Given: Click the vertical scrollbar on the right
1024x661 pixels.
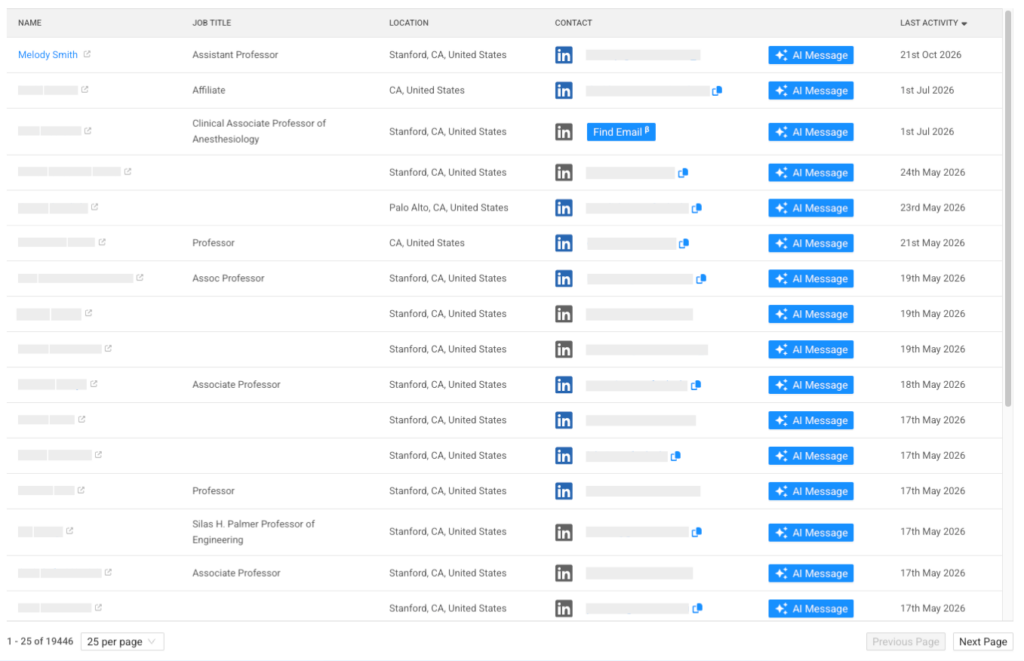Looking at the screenshot, I should click(1008, 209).
